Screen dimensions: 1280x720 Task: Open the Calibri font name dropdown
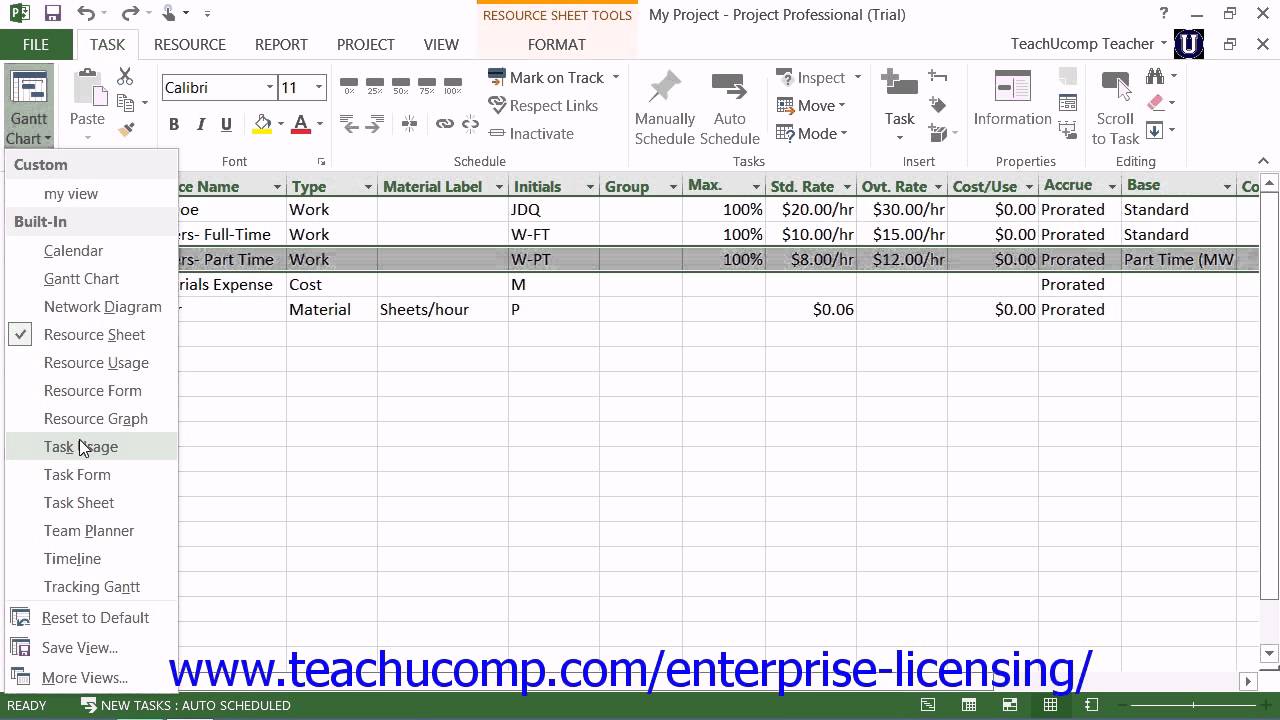[269, 88]
